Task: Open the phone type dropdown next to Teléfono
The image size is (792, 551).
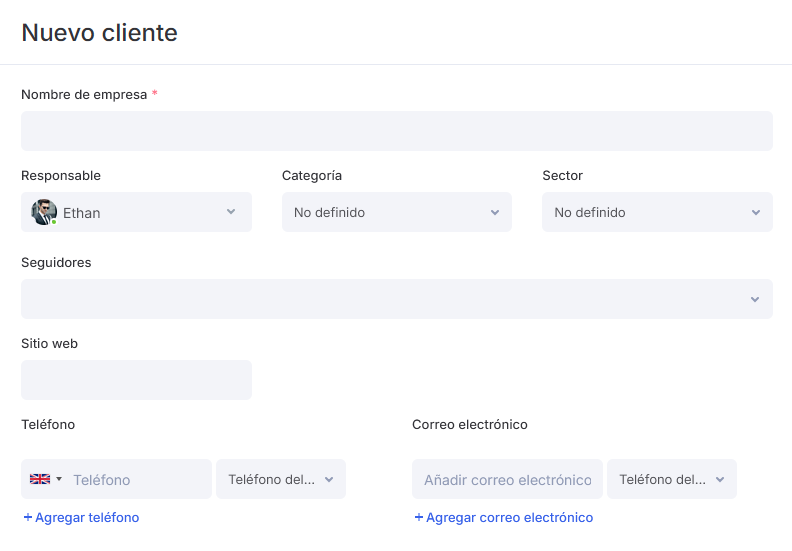Action: click(x=281, y=479)
